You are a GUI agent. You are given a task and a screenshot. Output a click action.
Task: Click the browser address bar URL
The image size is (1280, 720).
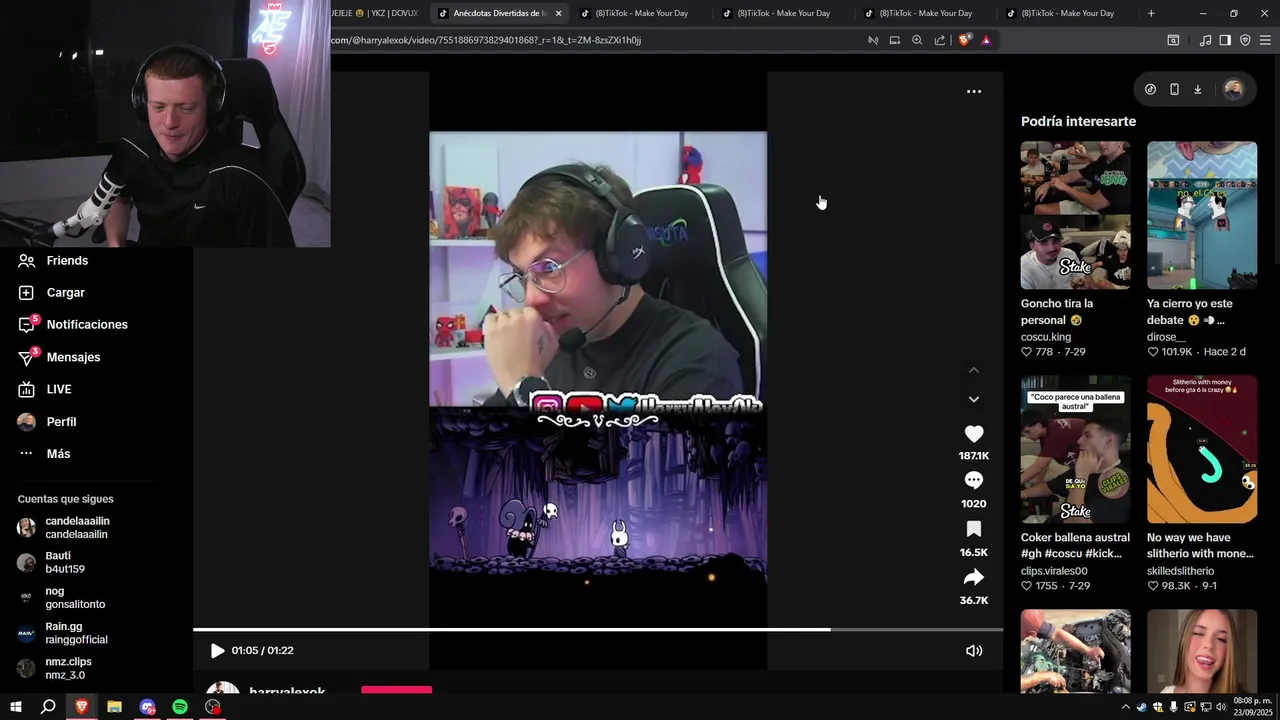[486, 40]
